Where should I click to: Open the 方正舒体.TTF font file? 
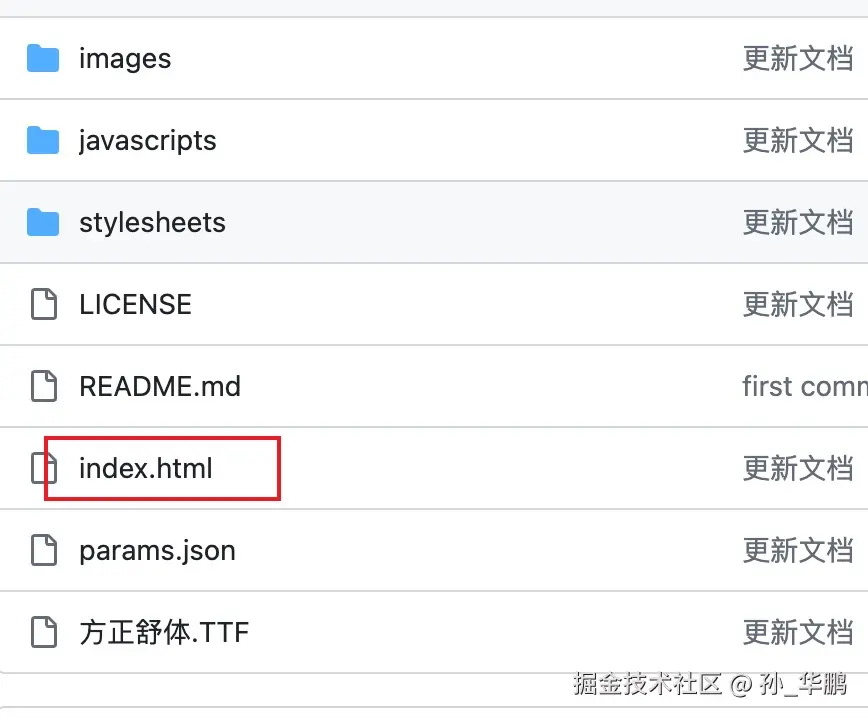tap(164, 632)
